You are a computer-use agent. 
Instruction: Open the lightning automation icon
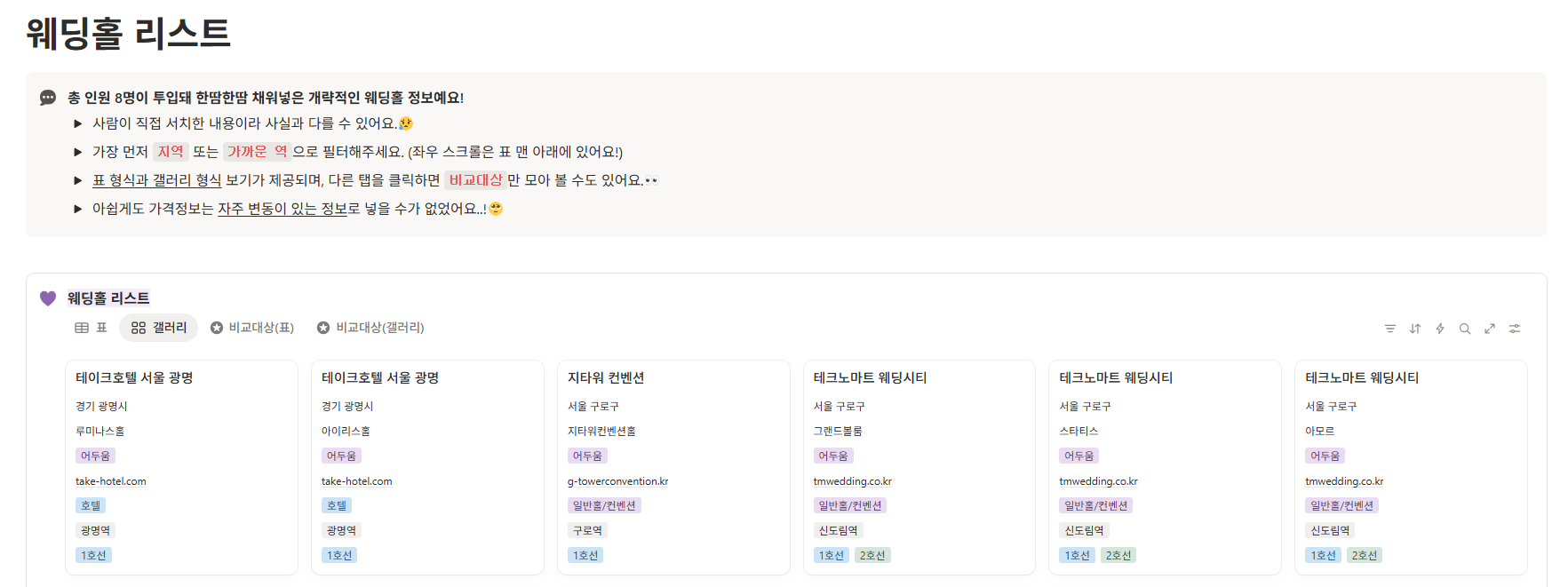tap(1440, 329)
